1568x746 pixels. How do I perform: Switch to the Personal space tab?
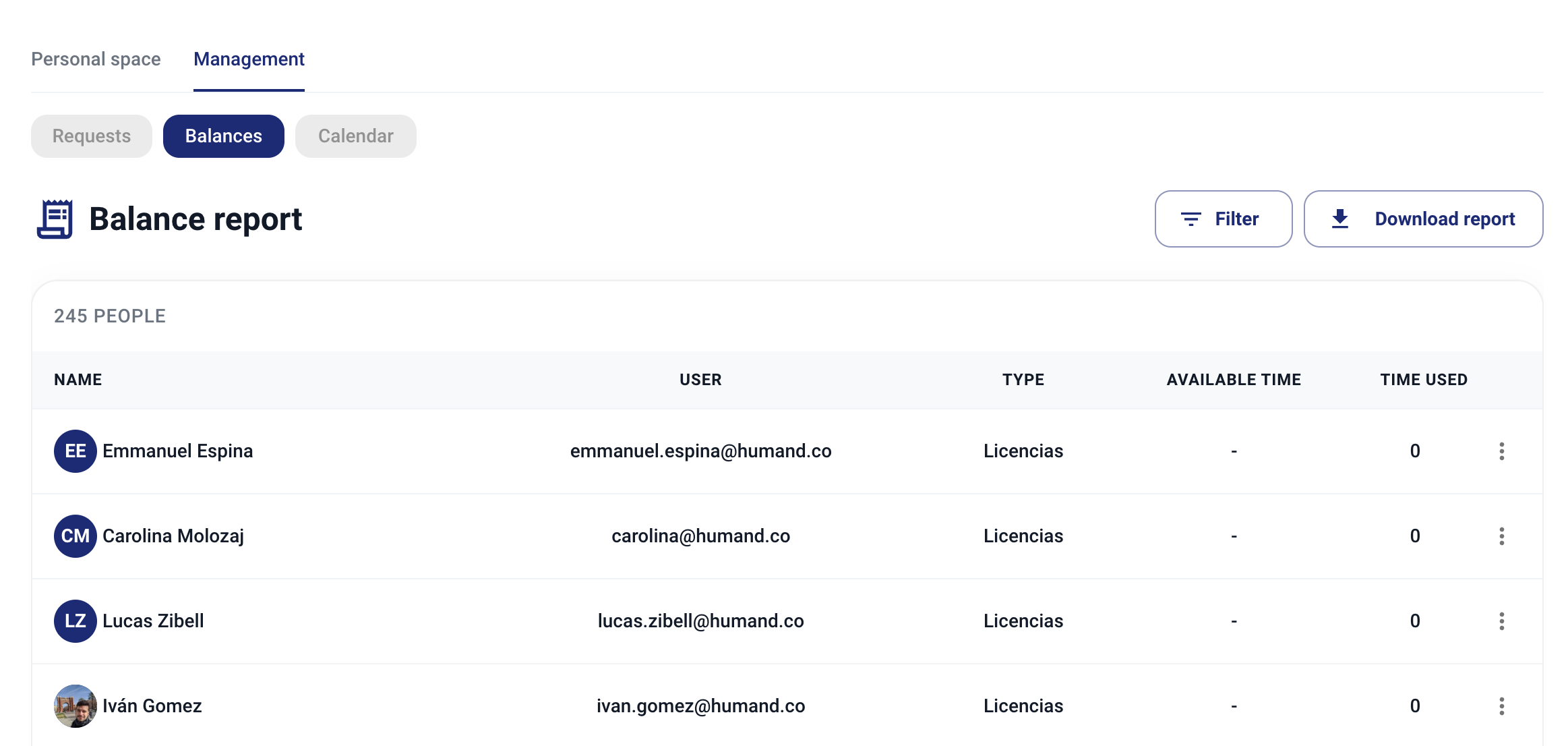click(x=96, y=59)
